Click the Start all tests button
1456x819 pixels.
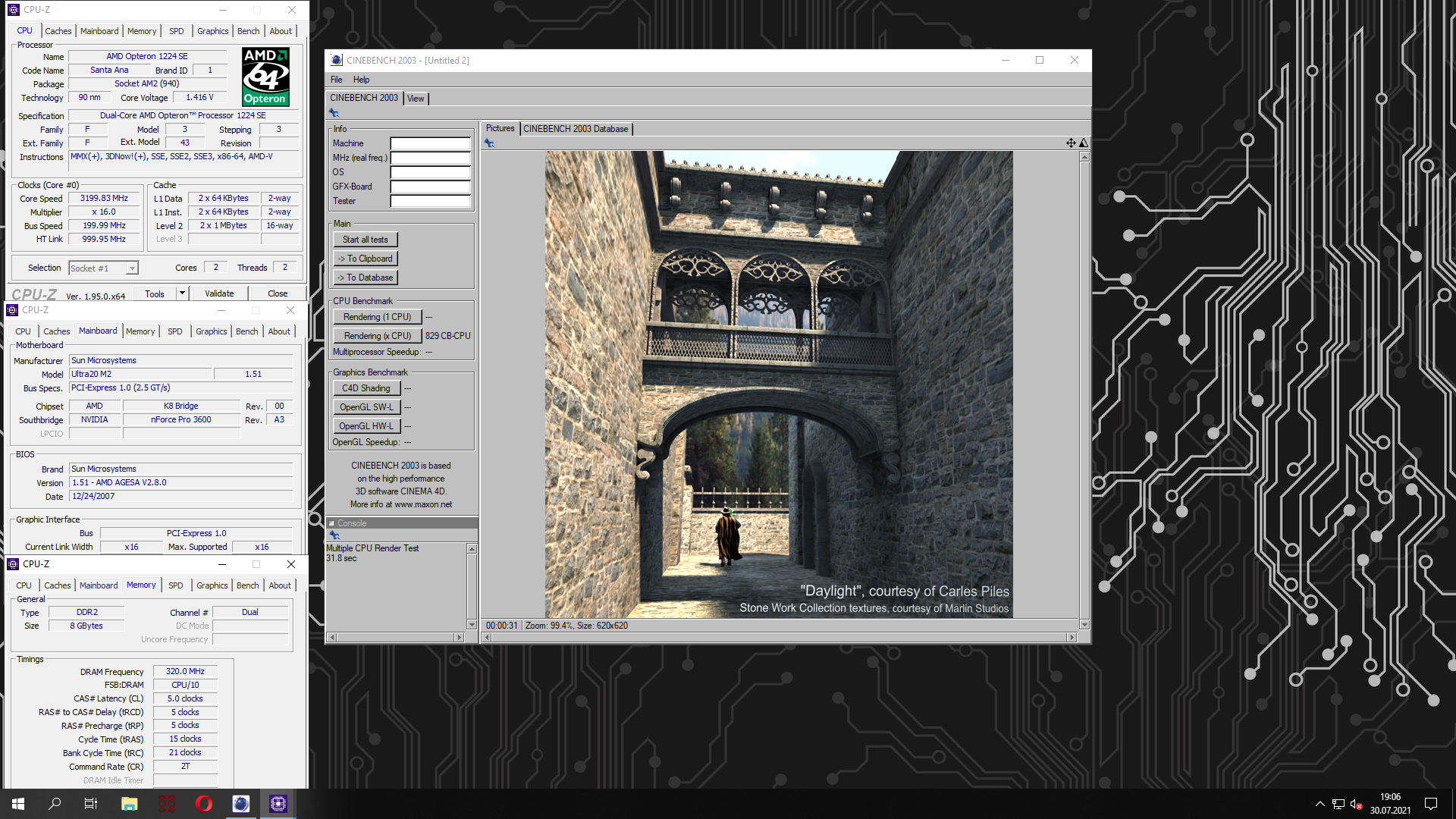[365, 240]
